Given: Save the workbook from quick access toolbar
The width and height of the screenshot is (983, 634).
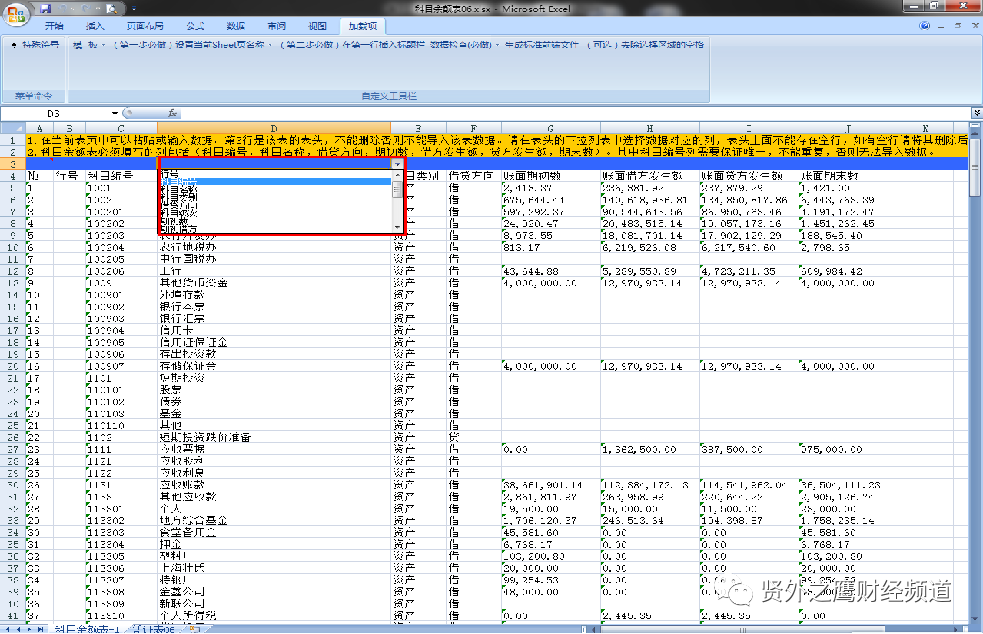Looking at the screenshot, I should pyautogui.click(x=45, y=9).
